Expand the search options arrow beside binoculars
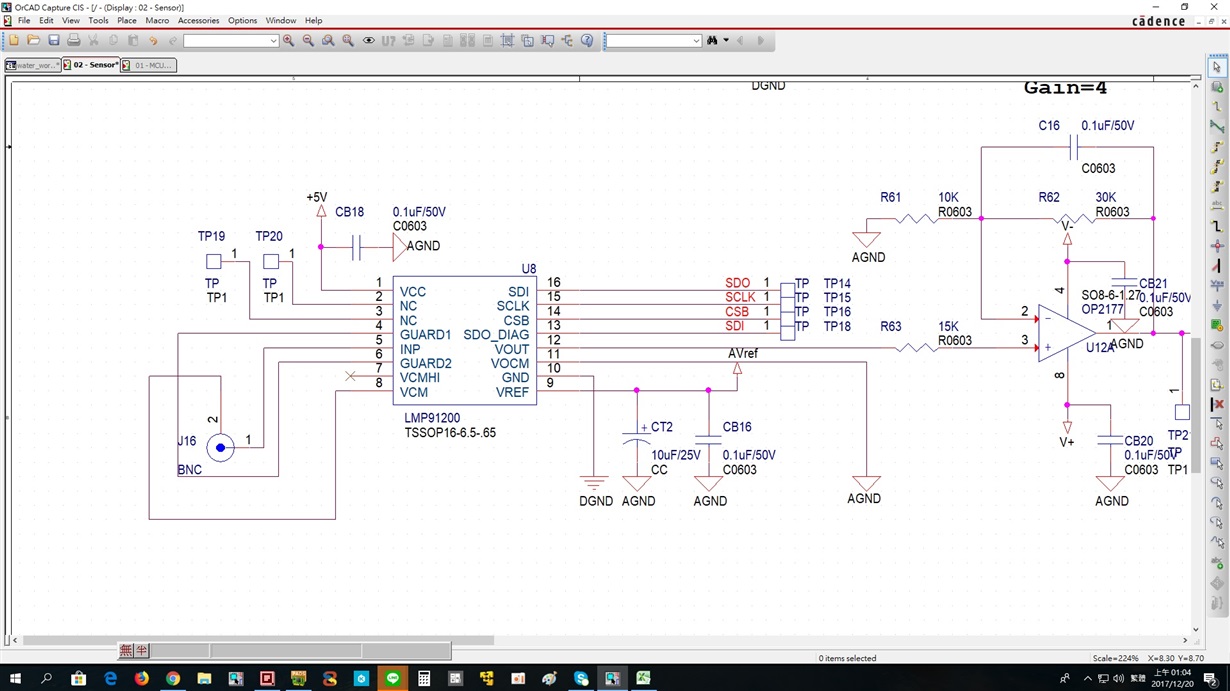Screen dimensions: 1230x691 point(726,41)
